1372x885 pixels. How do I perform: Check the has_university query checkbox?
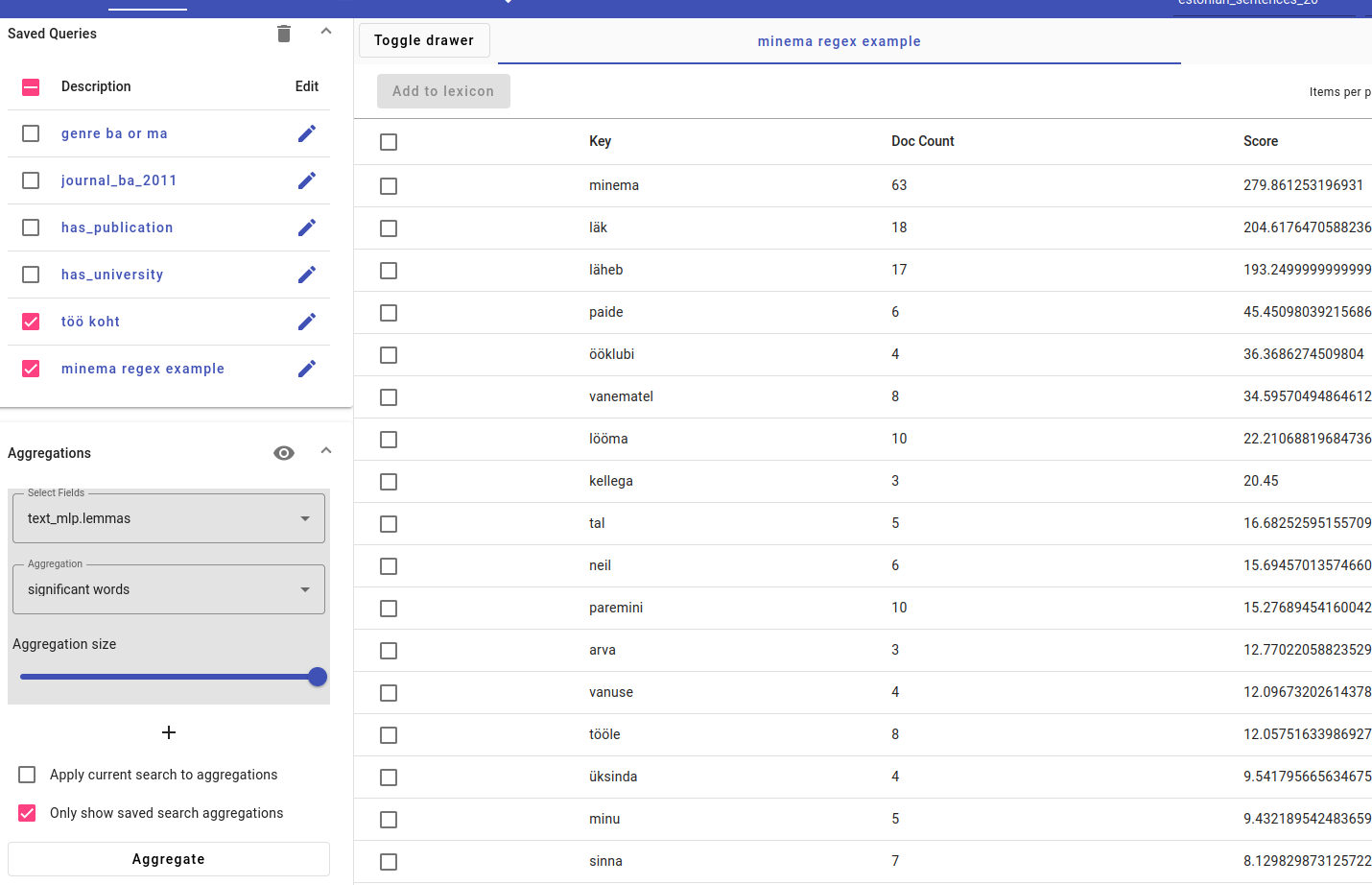(31, 275)
